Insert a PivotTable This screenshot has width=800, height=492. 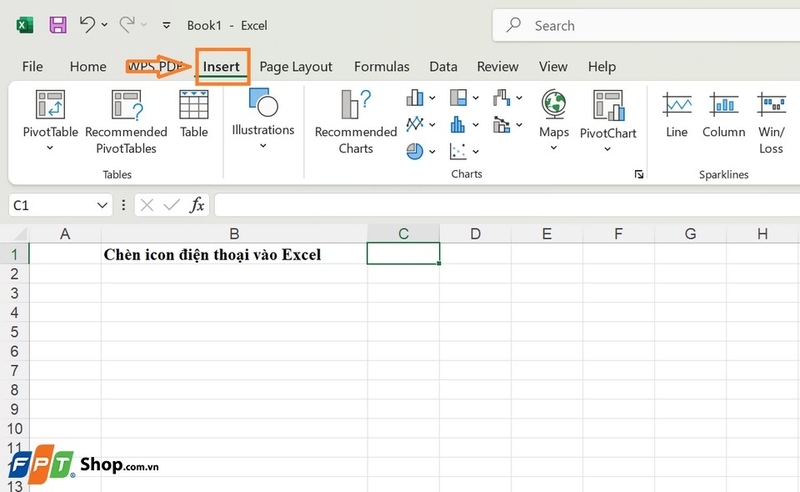50,113
